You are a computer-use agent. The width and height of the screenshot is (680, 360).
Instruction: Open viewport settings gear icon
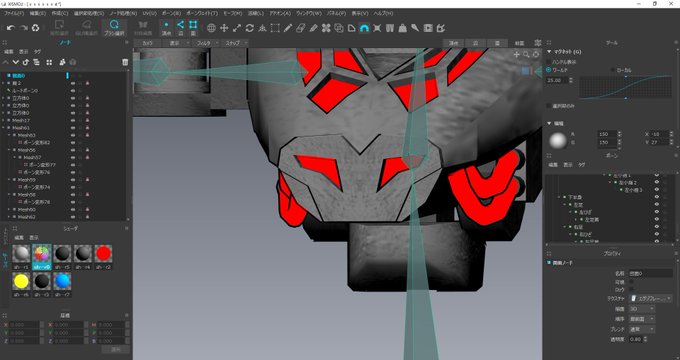point(538,43)
